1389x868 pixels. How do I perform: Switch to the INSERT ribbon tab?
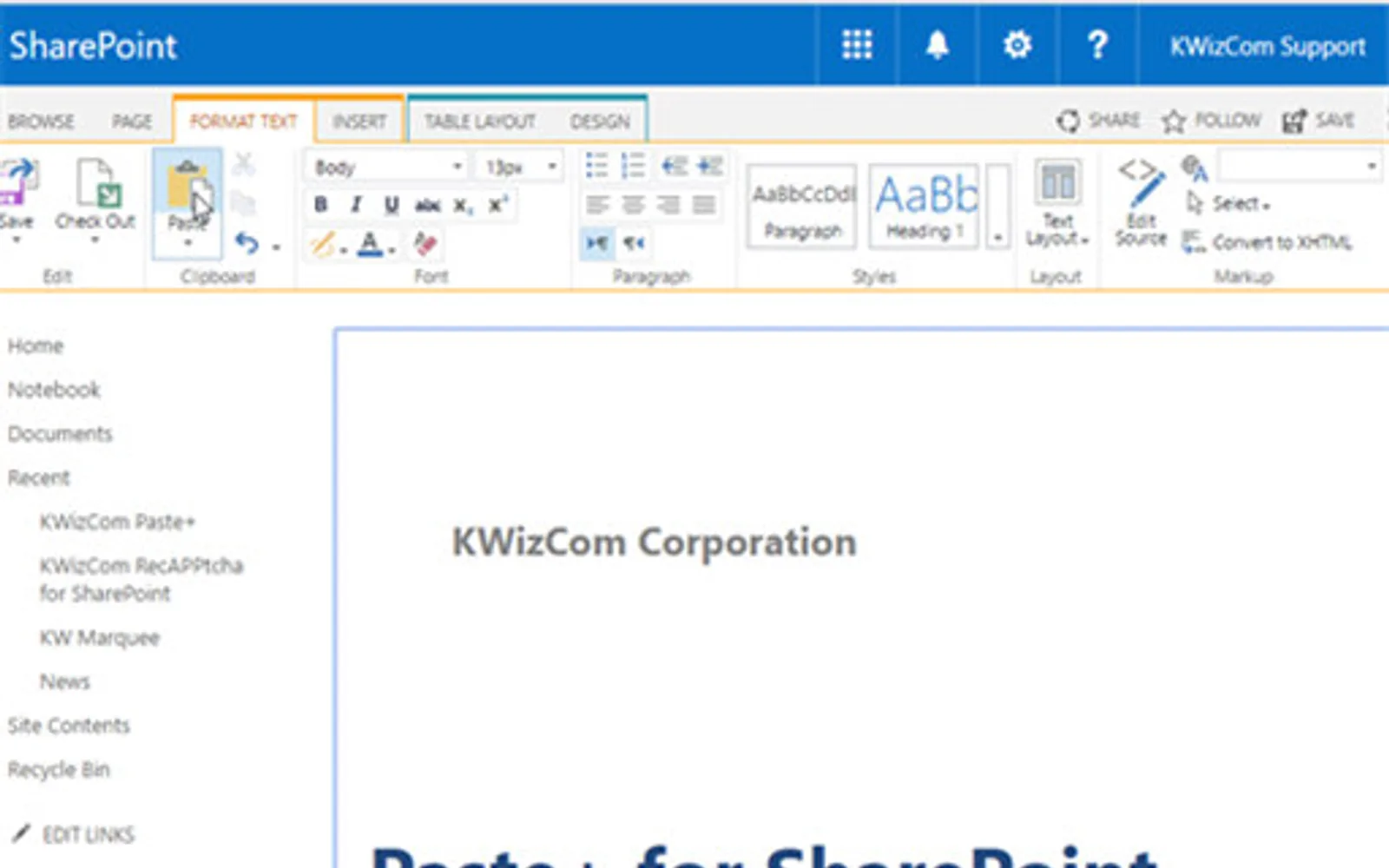coord(359,122)
